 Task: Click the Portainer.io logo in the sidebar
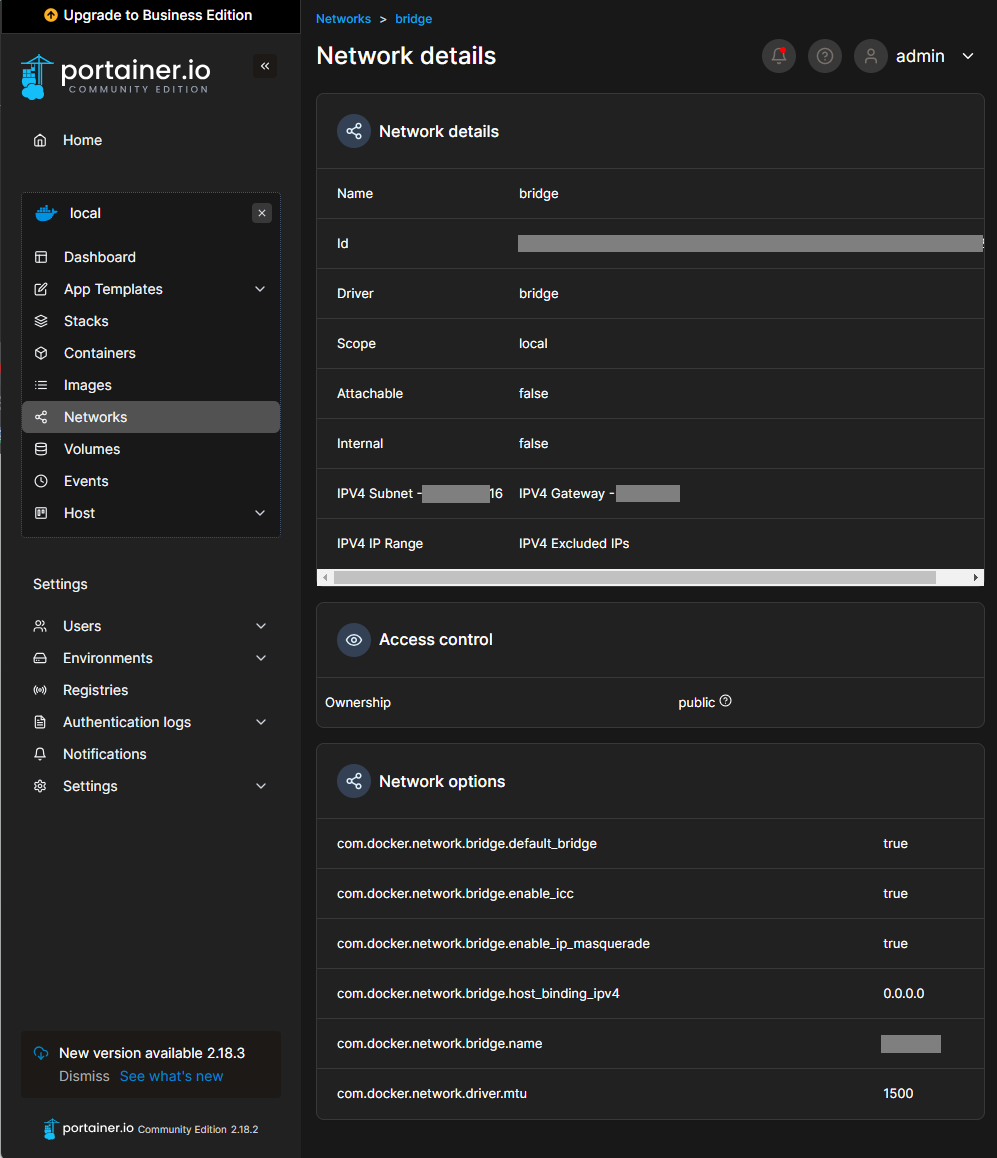tap(115, 77)
